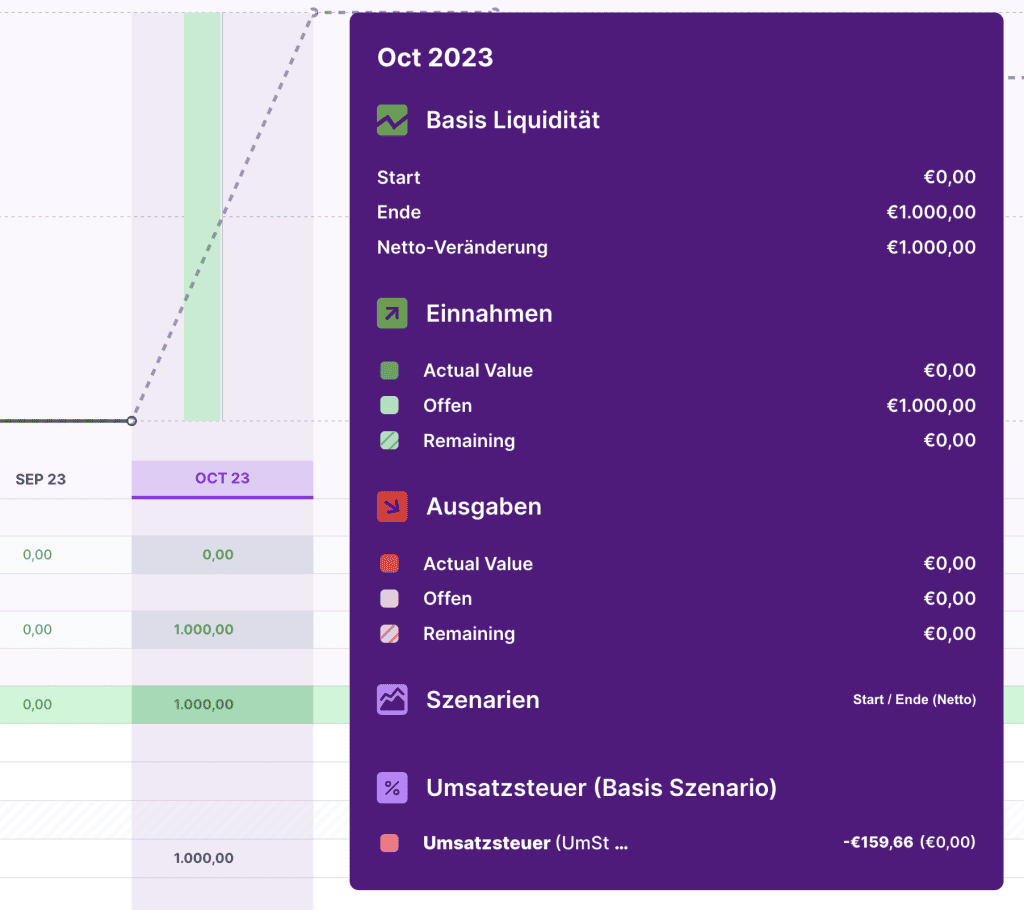Select the OCT 23 column header
Viewport: 1024px width, 910px height.
tap(222, 479)
